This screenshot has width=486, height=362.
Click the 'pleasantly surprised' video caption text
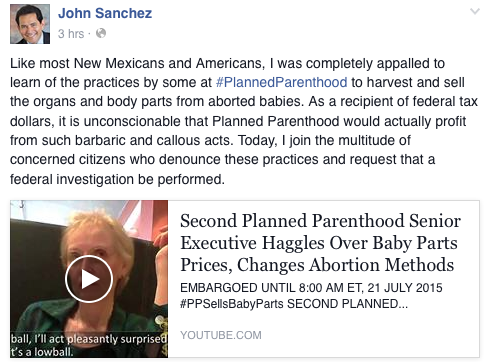pyautogui.click(x=117, y=339)
